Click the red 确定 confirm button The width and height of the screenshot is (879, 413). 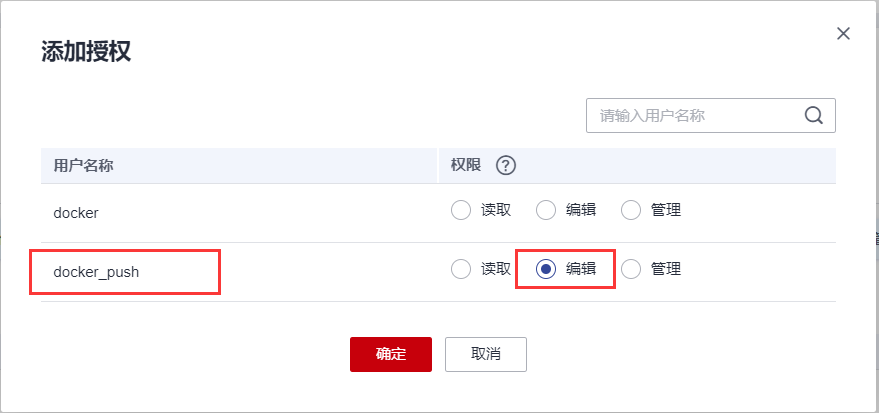[x=391, y=354]
